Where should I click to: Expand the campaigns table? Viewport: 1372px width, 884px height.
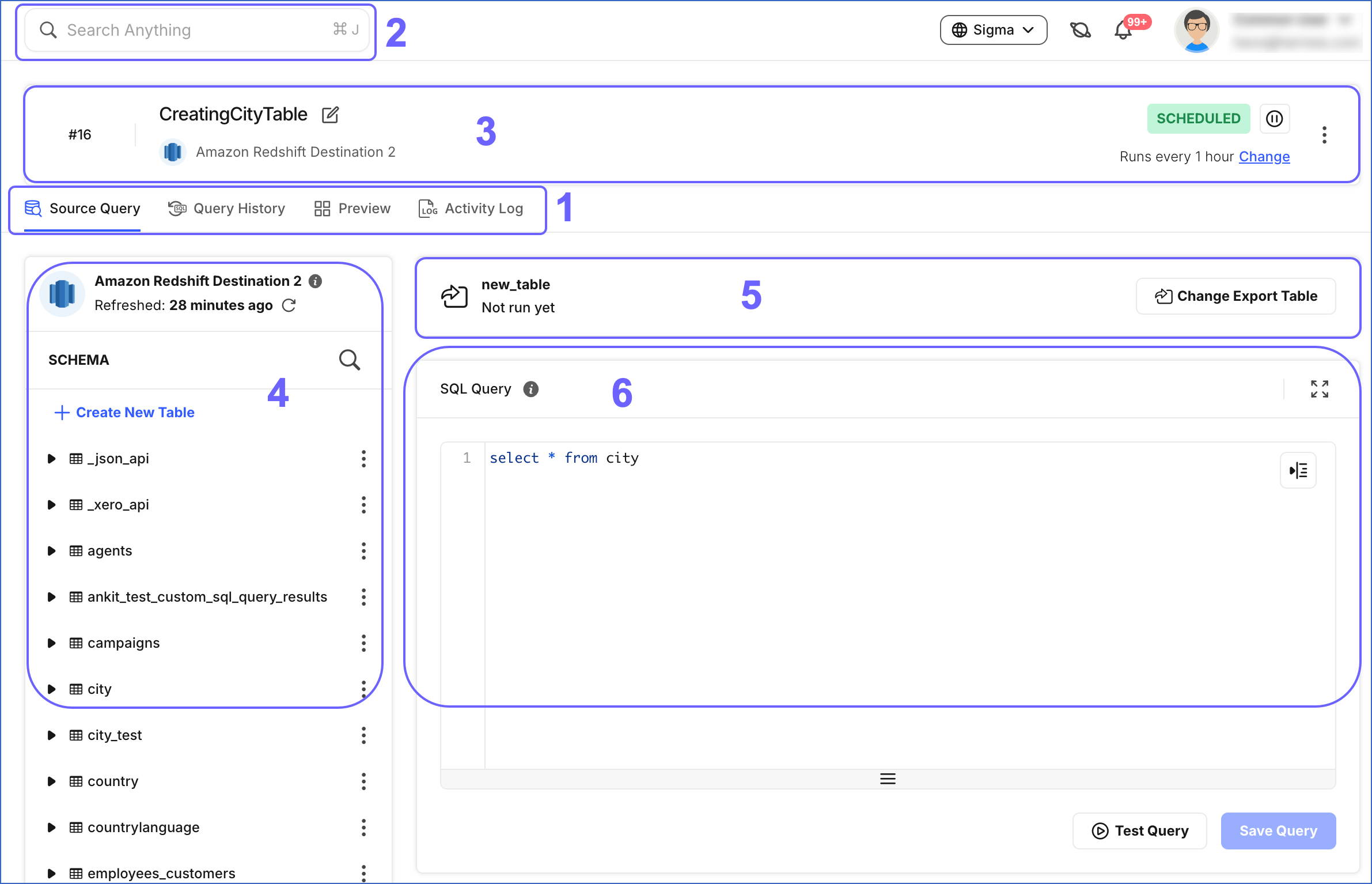click(x=51, y=643)
